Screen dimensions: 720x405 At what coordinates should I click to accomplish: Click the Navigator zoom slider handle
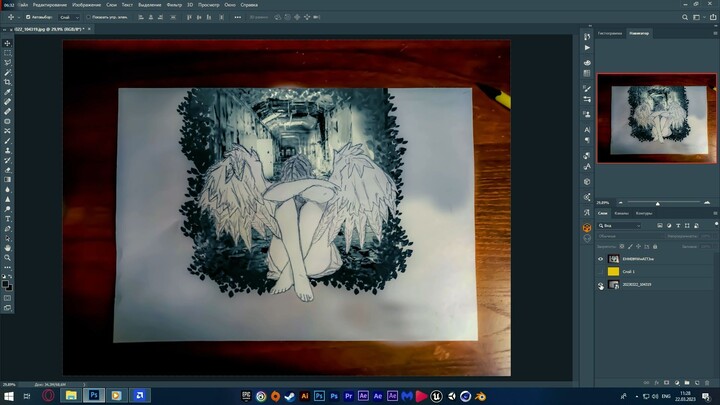click(657, 203)
